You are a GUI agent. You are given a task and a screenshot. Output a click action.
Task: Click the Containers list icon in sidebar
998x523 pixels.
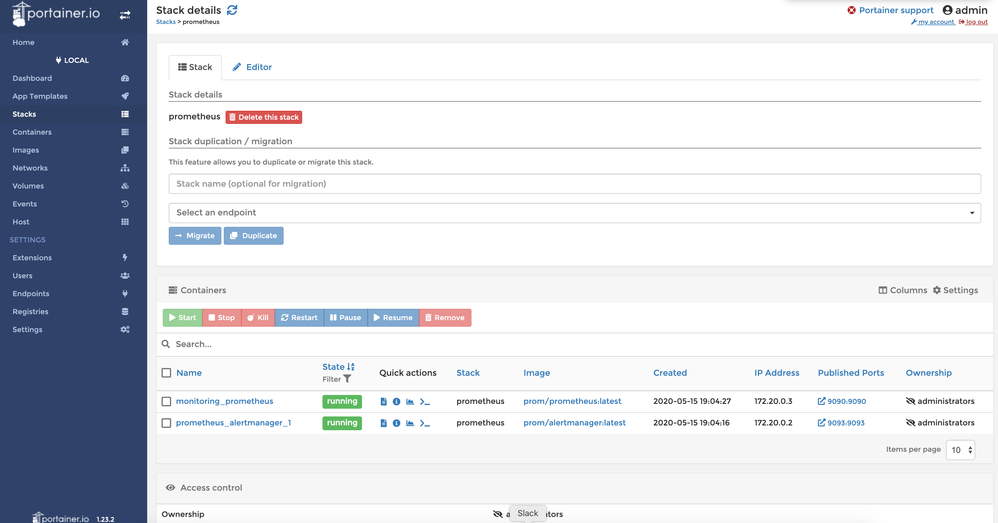125,132
